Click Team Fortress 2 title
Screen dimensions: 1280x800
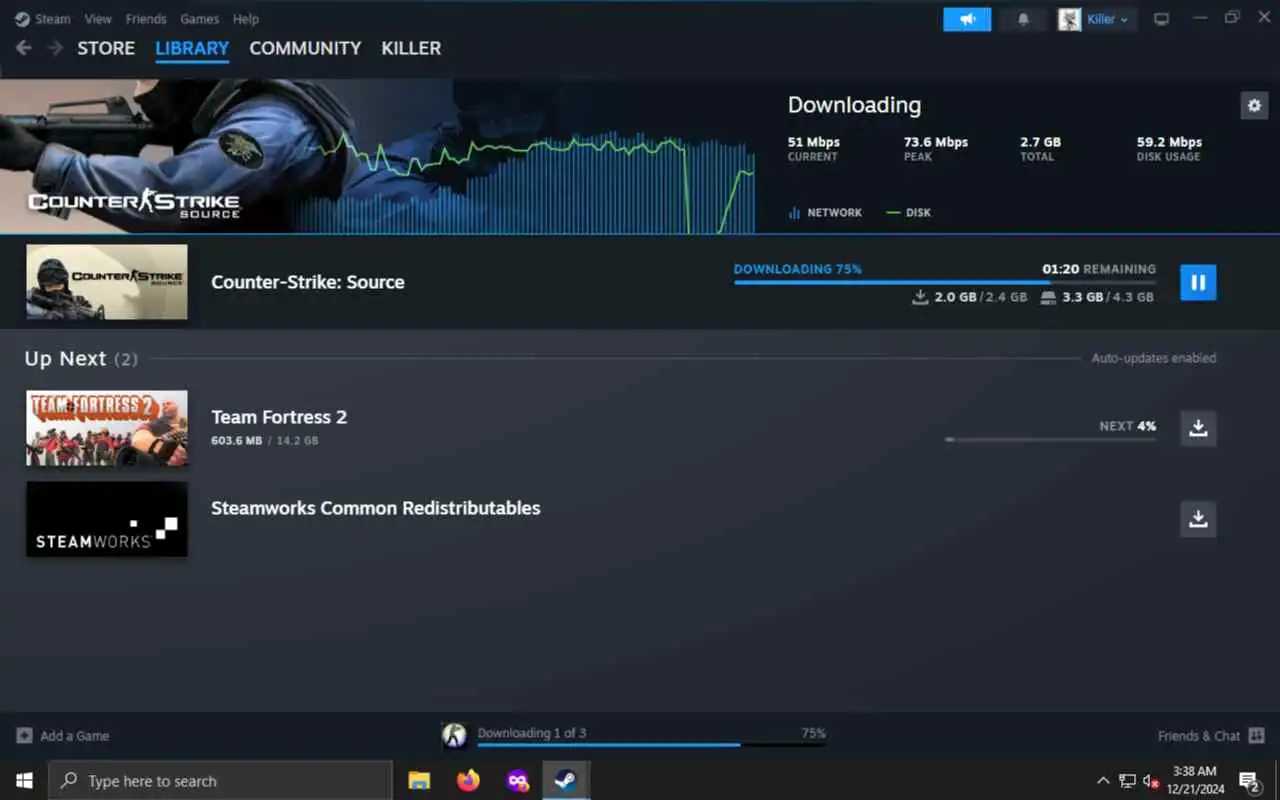click(279, 417)
